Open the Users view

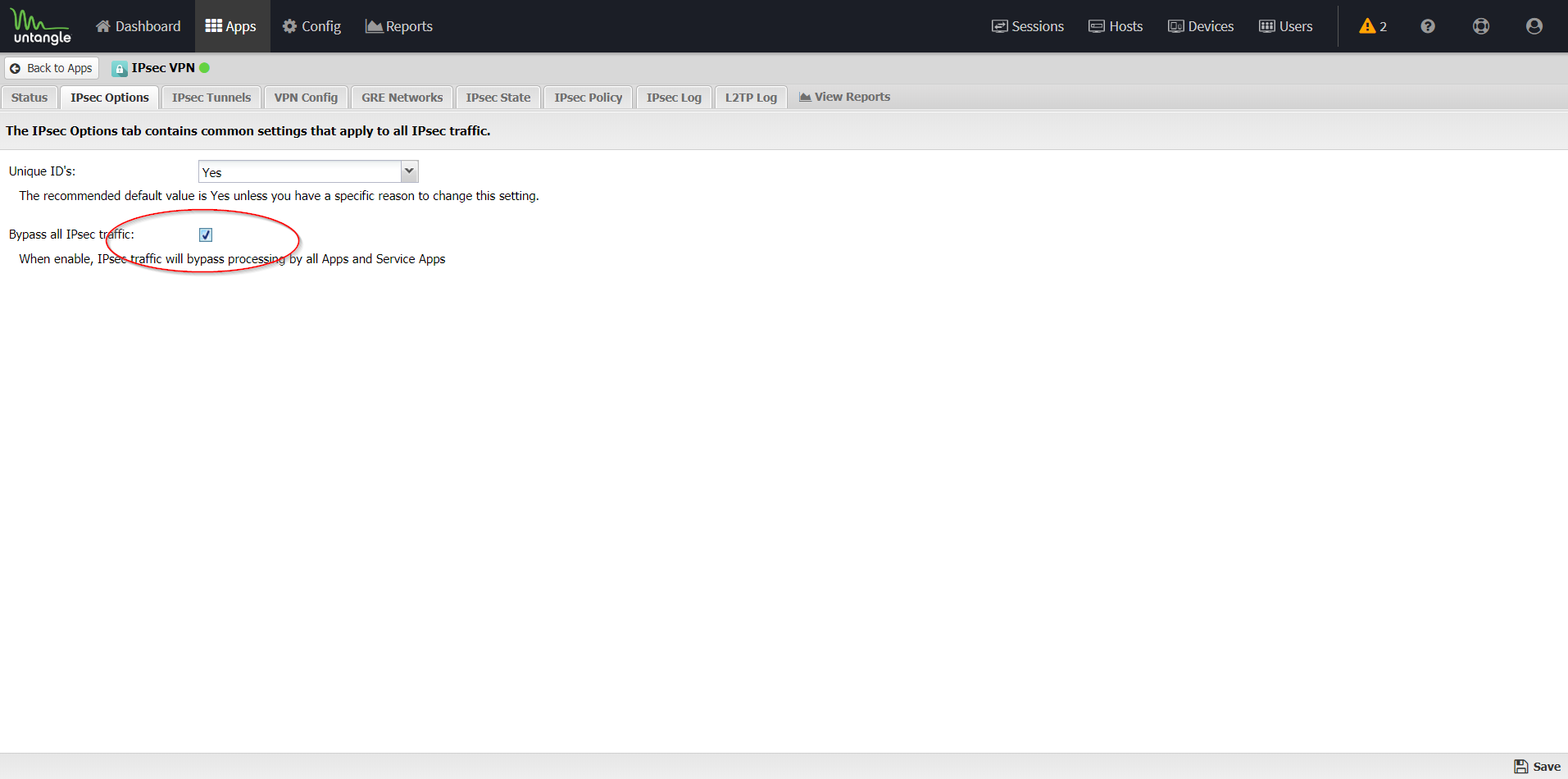pyautogui.click(x=1285, y=26)
